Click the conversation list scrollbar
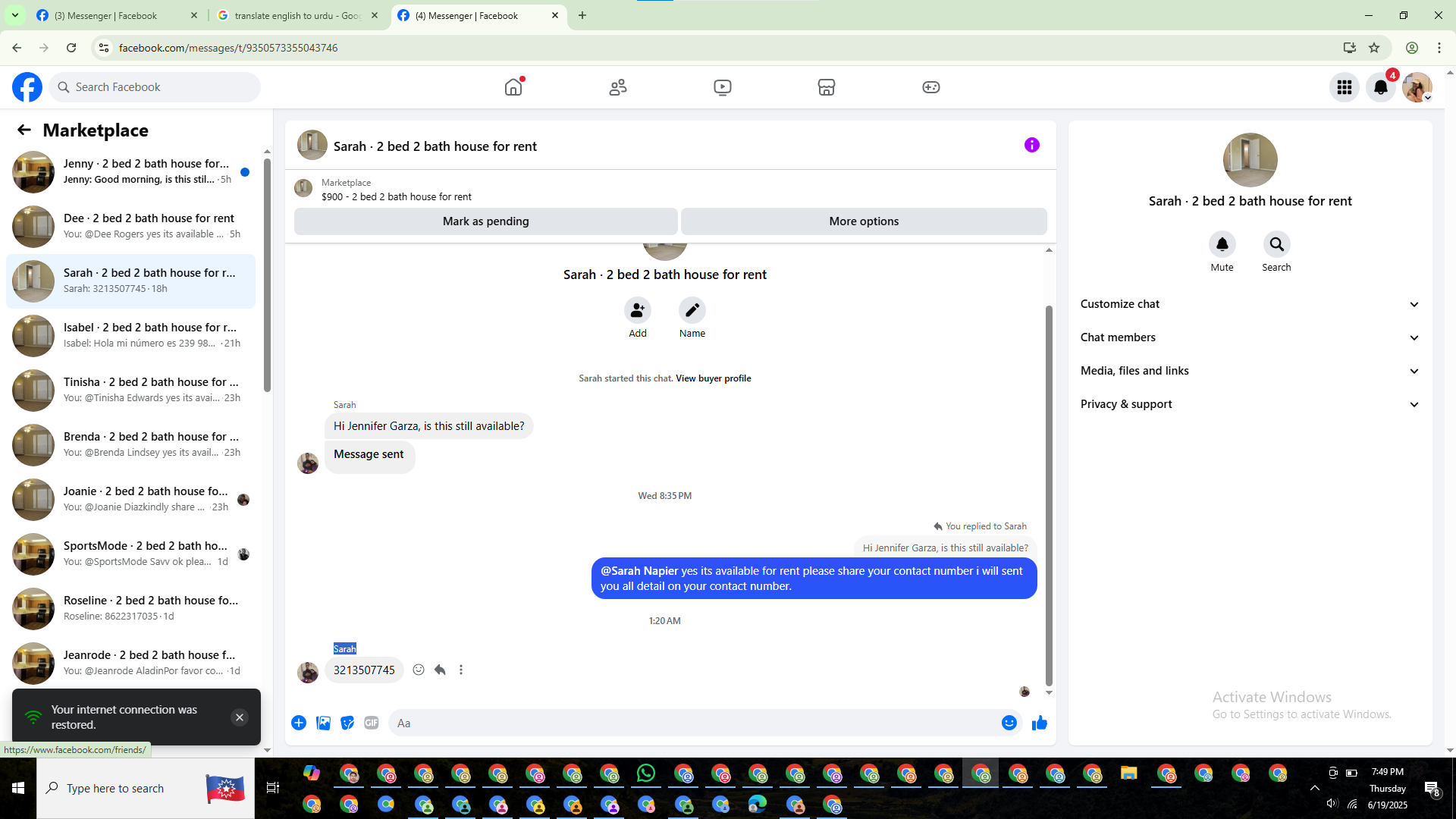Viewport: 1456px width, 819px height. pyautogui.click(x=267, y=275)
